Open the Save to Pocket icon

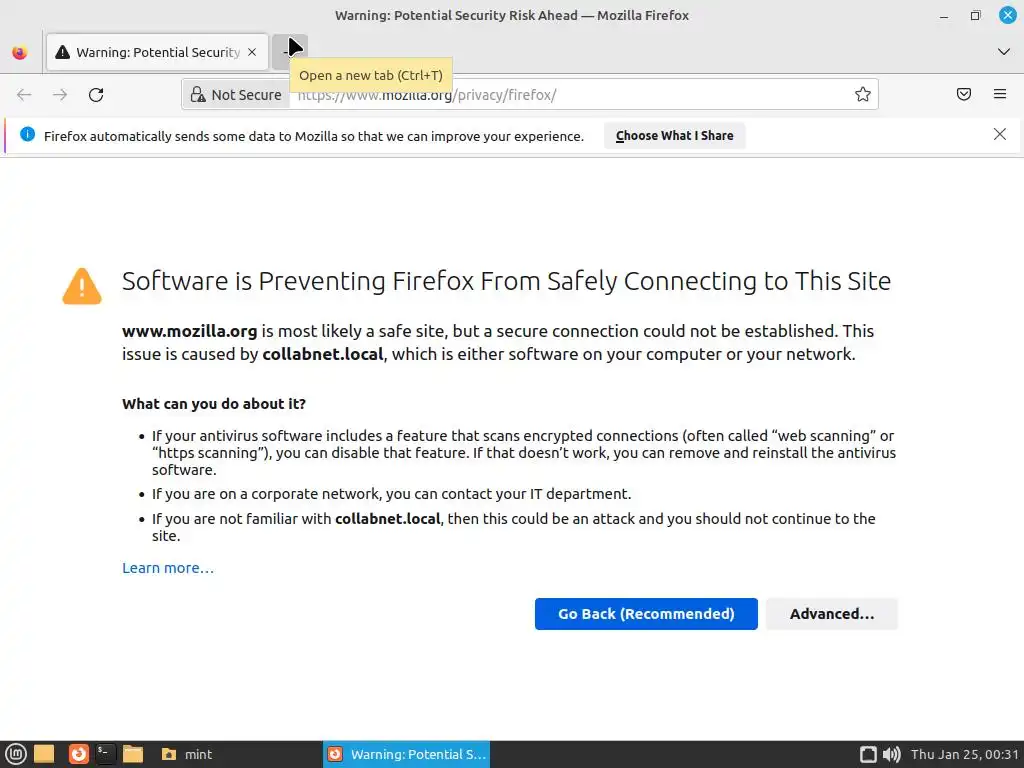pos(964,95)
